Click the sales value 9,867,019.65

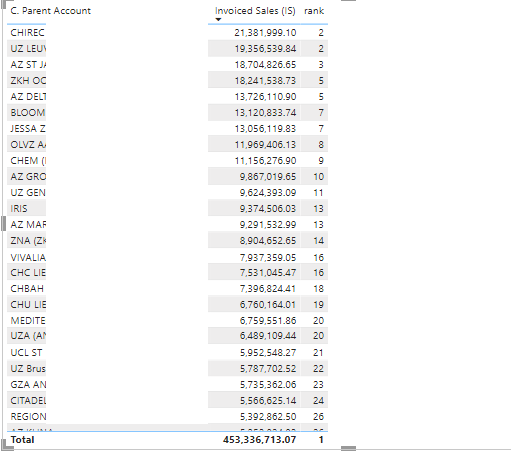point(268,177)
